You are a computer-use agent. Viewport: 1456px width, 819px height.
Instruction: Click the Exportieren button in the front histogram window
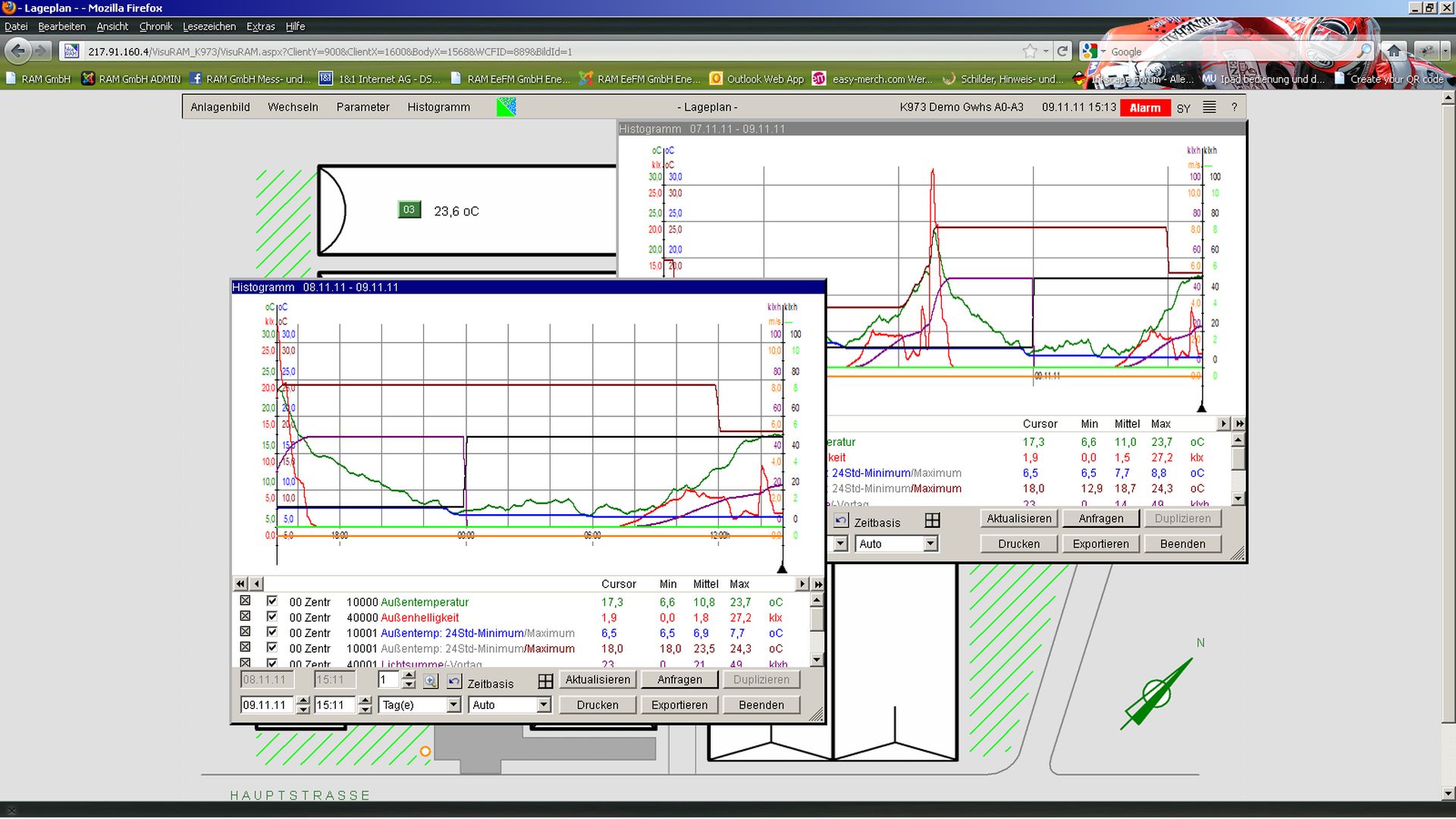tap(679, 704)
